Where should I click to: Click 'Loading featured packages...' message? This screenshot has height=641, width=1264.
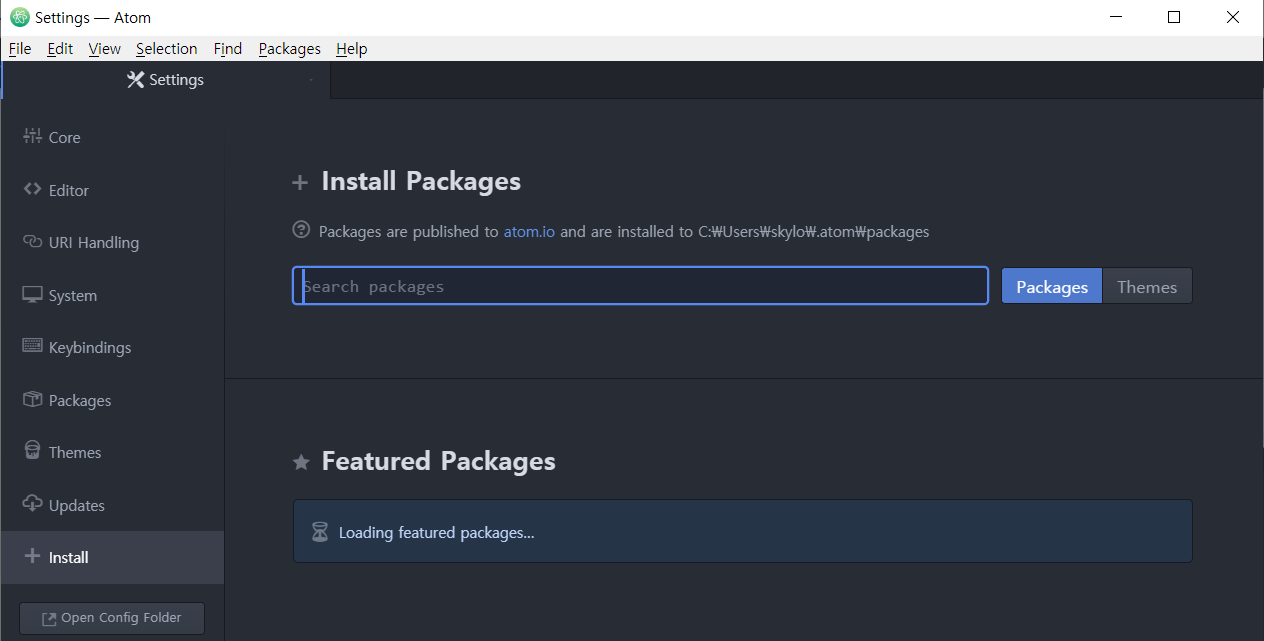click(x=437, y=532)
